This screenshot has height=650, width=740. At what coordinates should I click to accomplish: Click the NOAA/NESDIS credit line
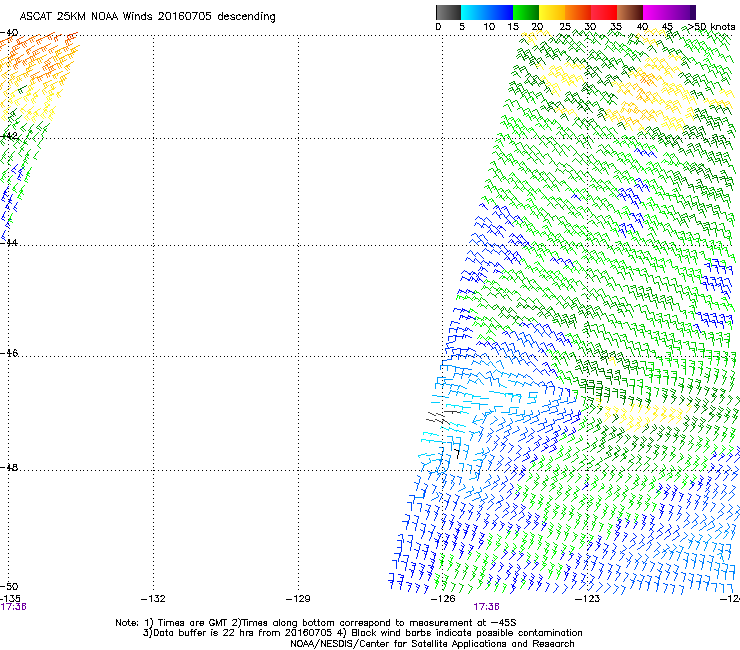click(x=432, y=644)
